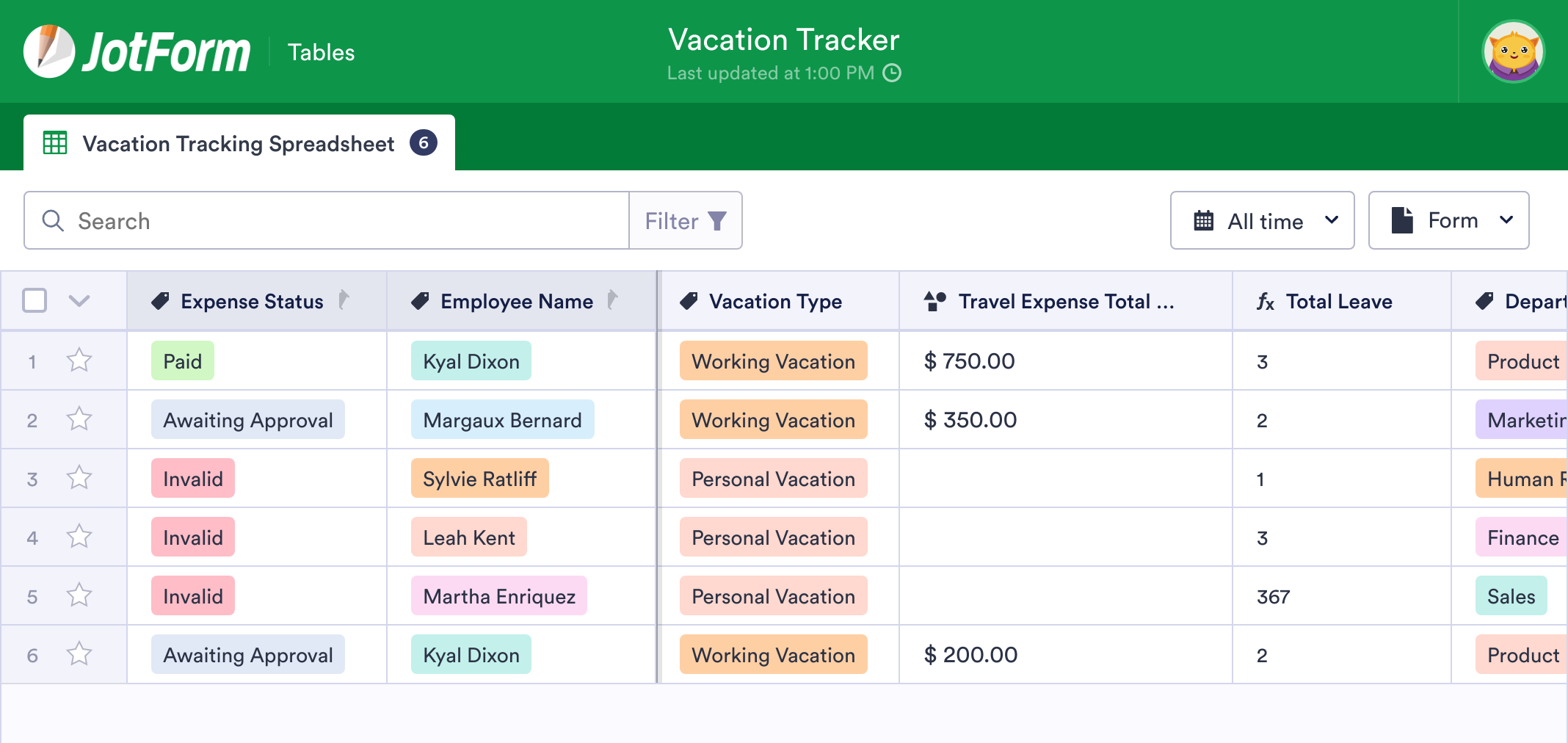Click the last updated clock icon
This screenshot has height=743, width=1568.
point(892,73)
